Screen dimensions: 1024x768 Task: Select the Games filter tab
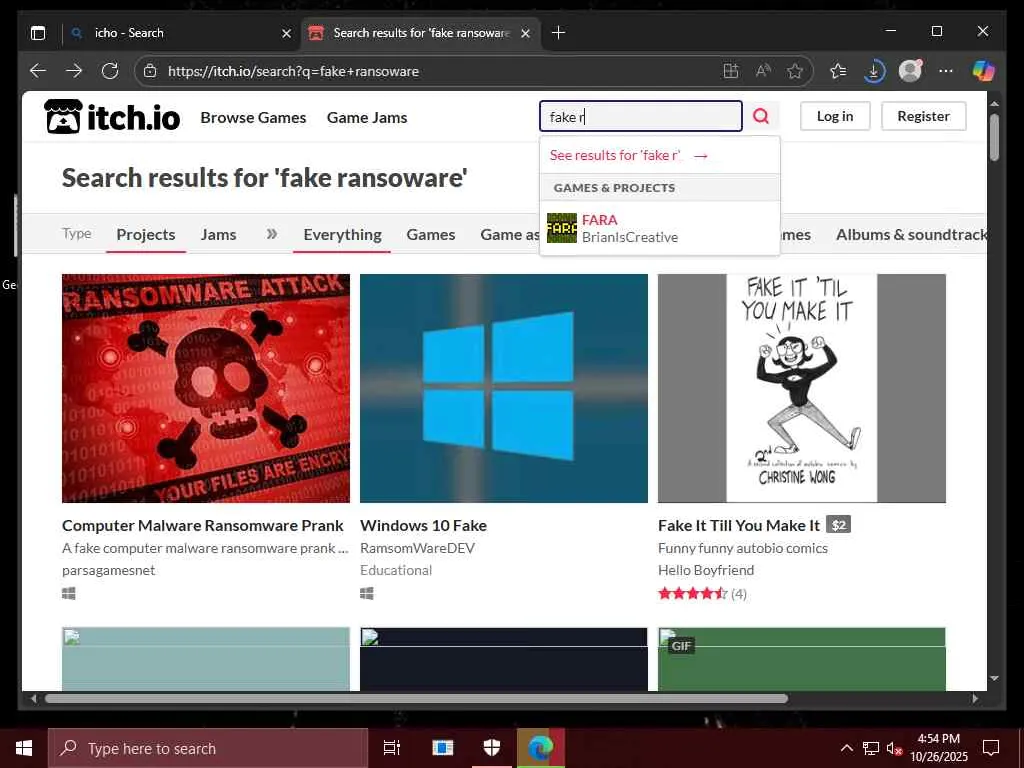tap(430, 234)
